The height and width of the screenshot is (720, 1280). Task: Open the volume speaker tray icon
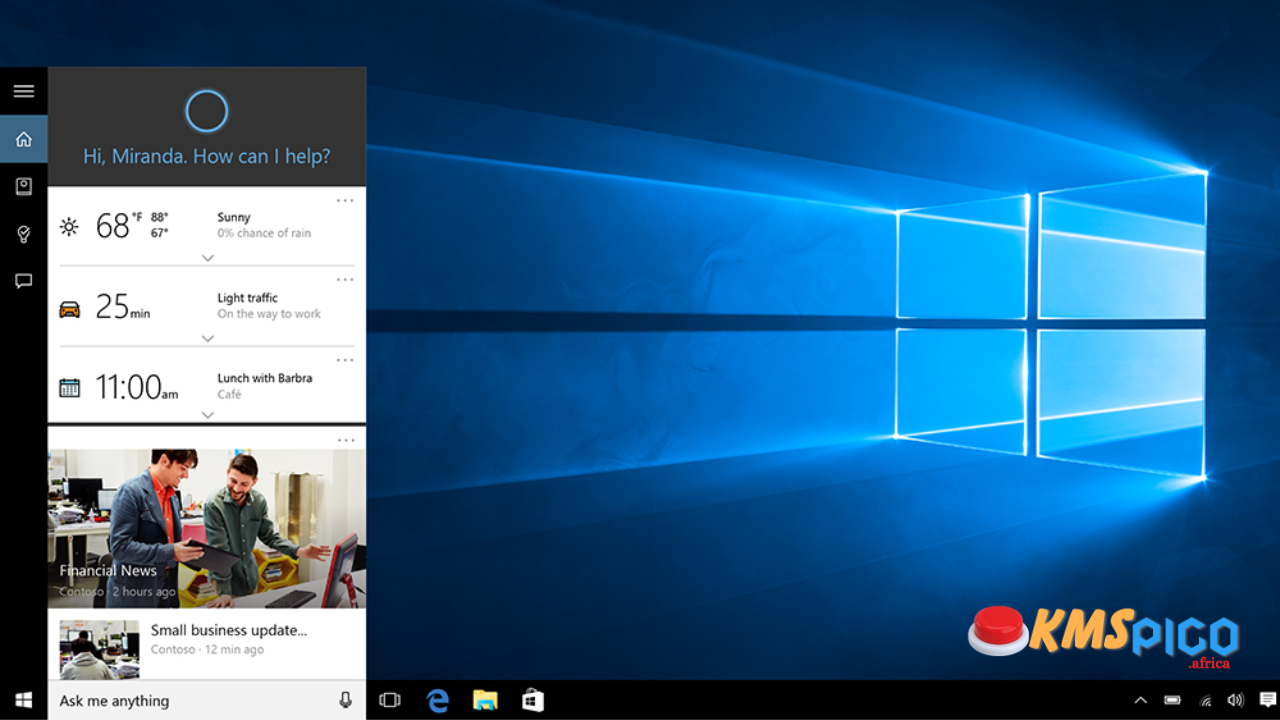(1236, 700)
